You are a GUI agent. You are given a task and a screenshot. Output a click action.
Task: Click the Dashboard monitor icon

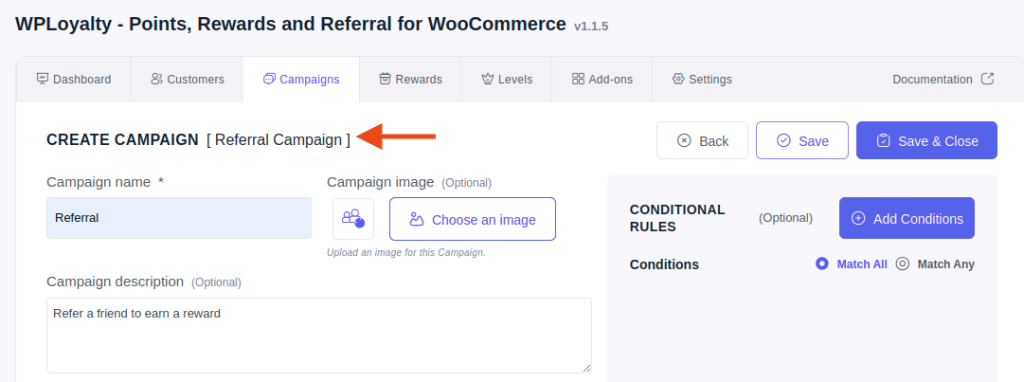point(42,79)
